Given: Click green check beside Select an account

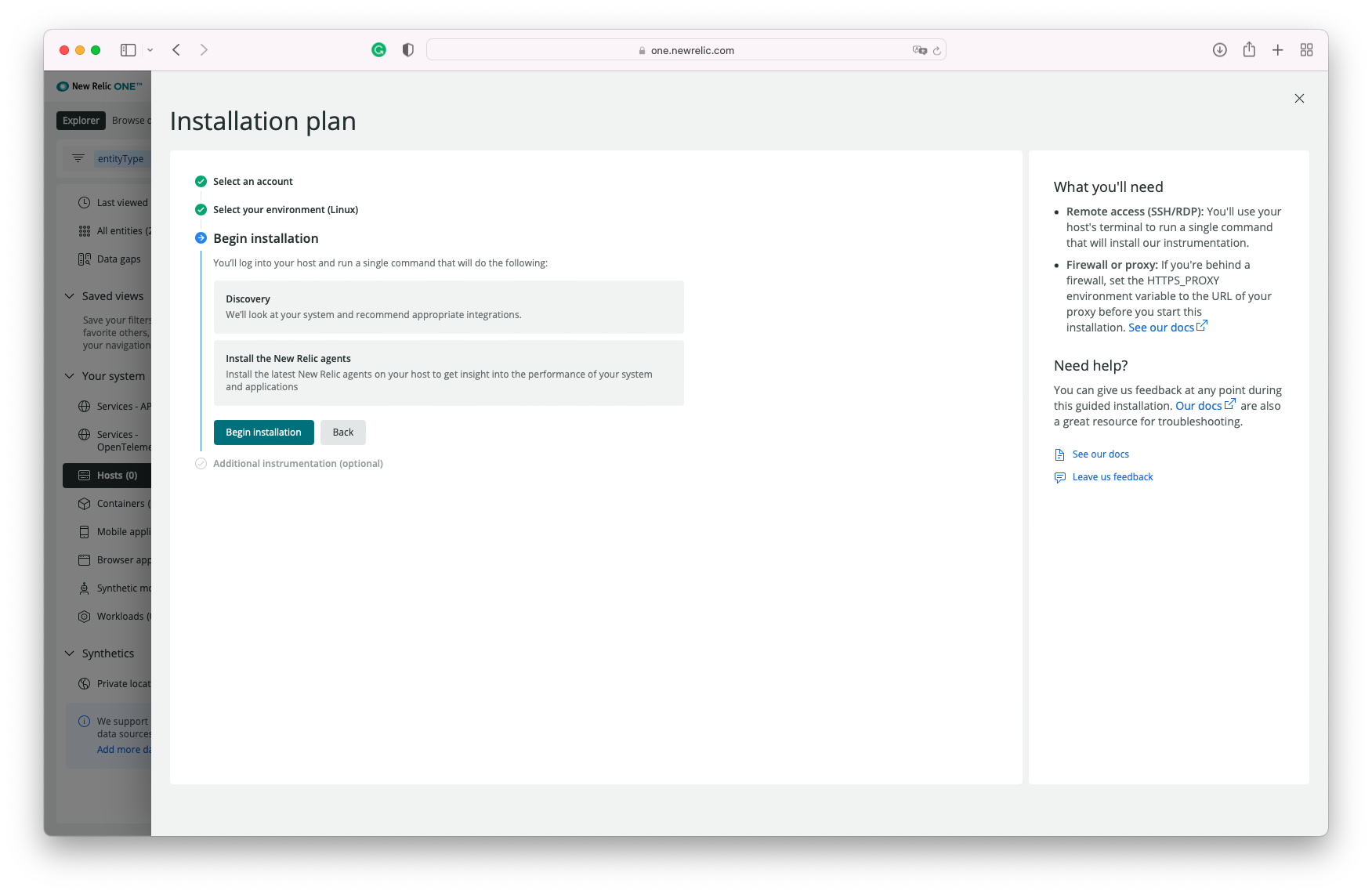Looking at the screenshot, I should [x=201, y=182].
